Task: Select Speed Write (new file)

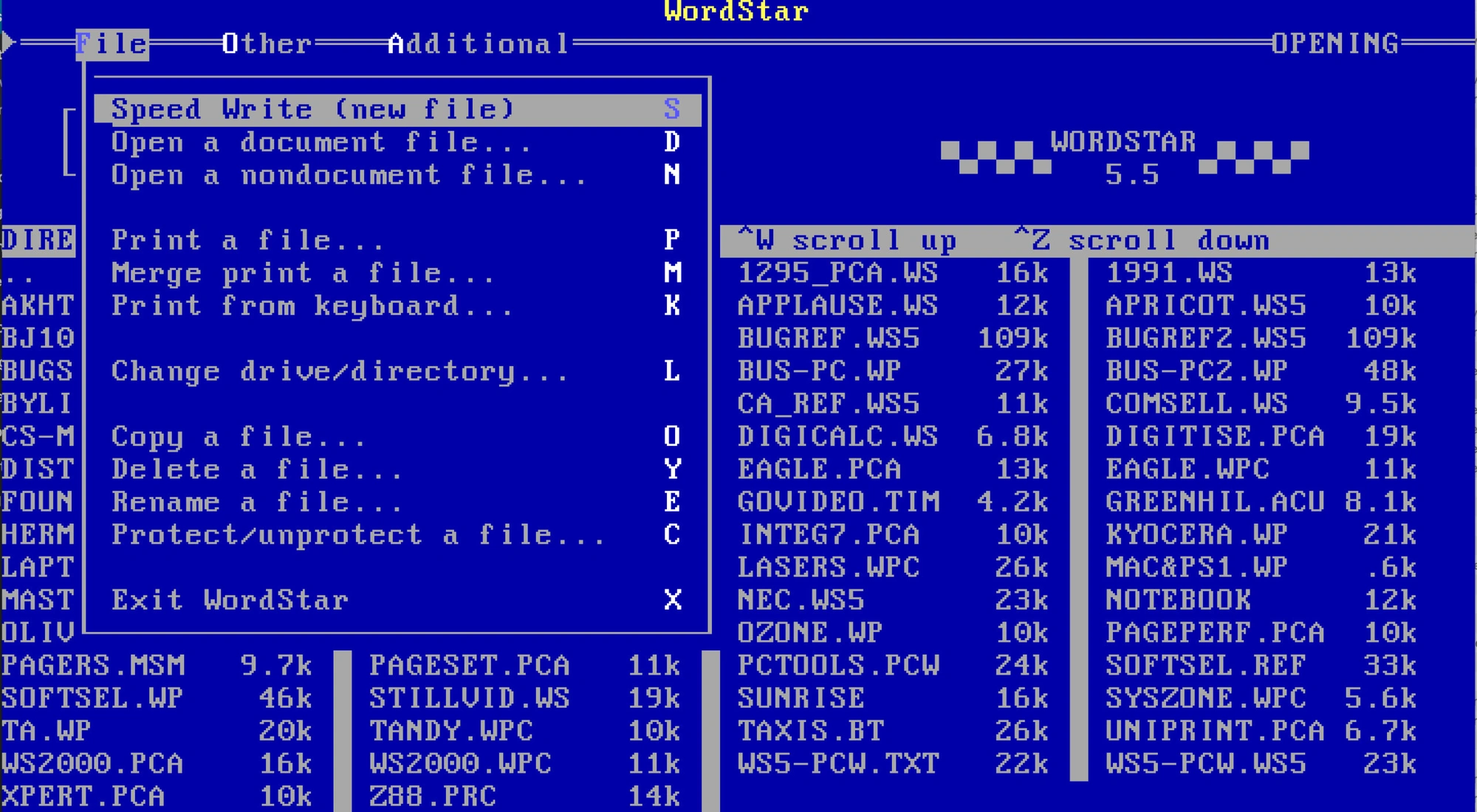Action: pyautogui.click(x=397, y=109)
